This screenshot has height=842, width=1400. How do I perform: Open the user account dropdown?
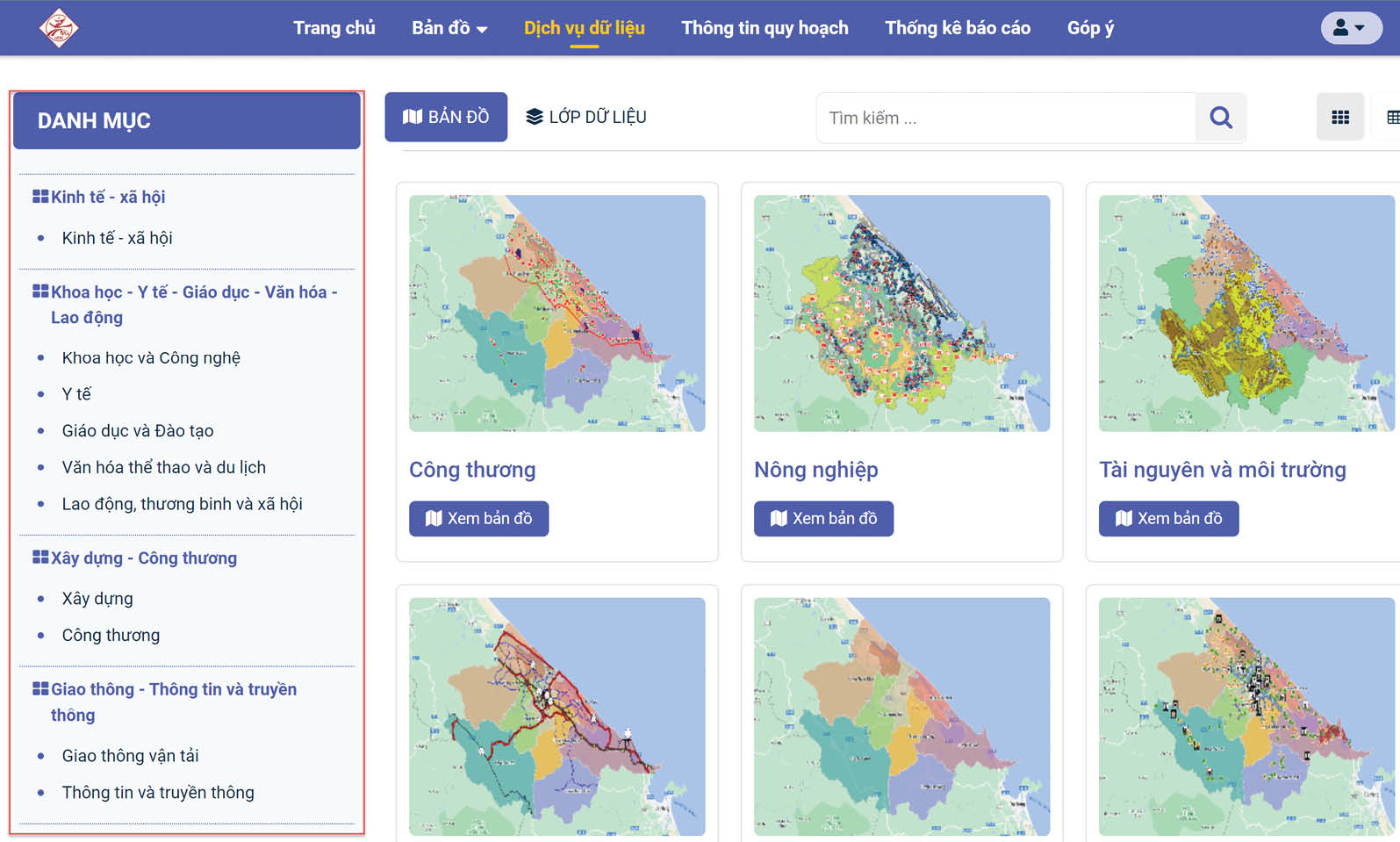point(1350,28)
